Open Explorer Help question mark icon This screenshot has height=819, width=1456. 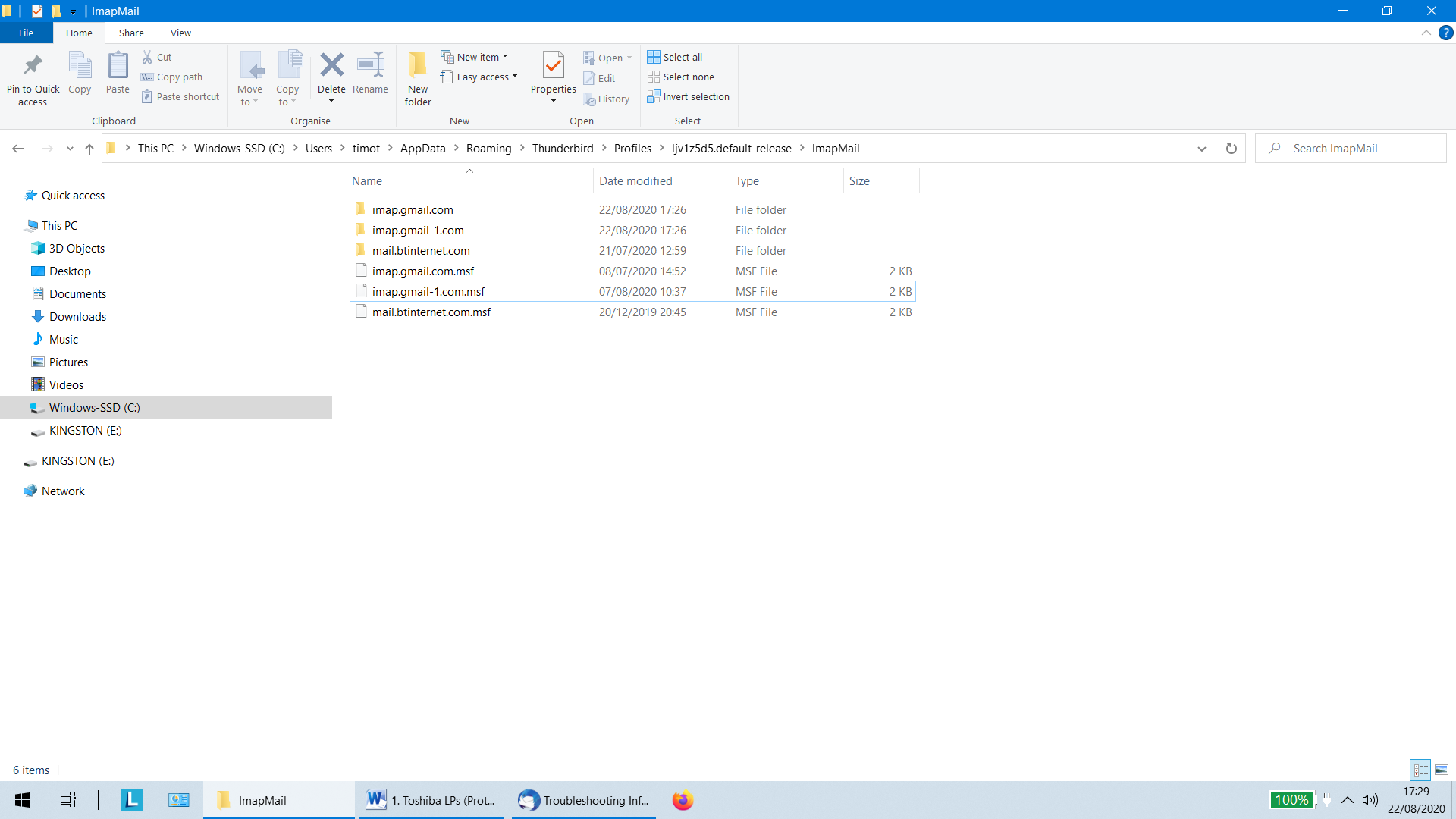(x=1446, y=33)
